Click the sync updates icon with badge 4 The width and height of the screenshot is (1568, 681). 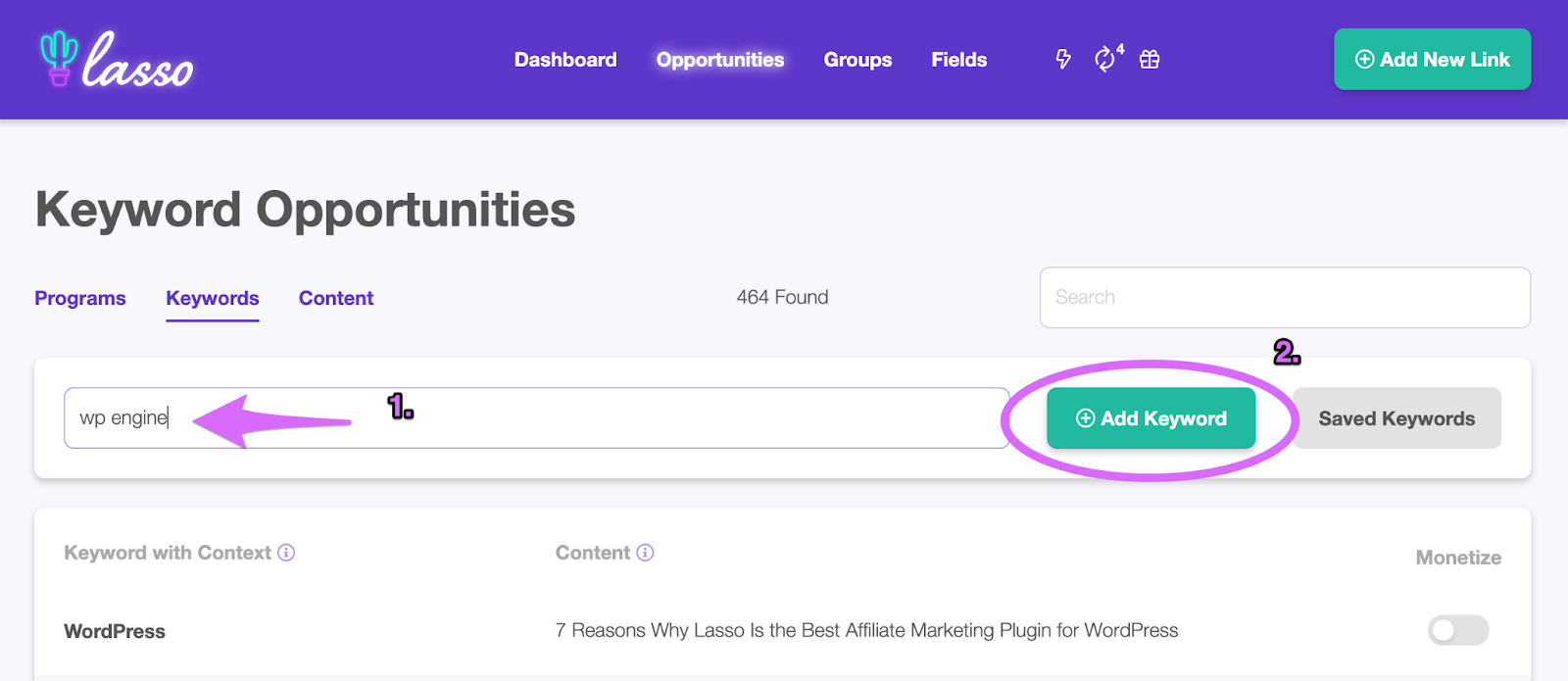[1107, 59]
